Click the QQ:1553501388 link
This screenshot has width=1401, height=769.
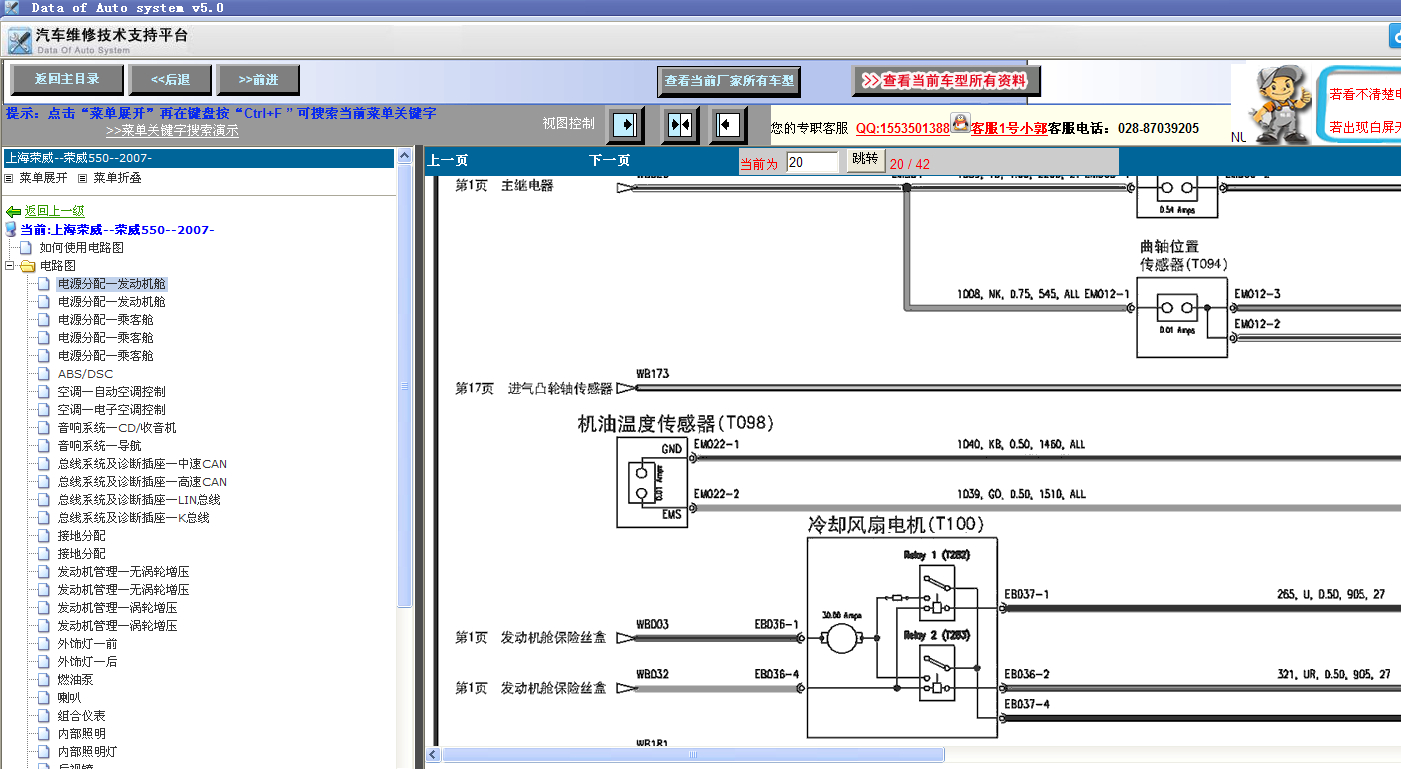pos(903,128)
